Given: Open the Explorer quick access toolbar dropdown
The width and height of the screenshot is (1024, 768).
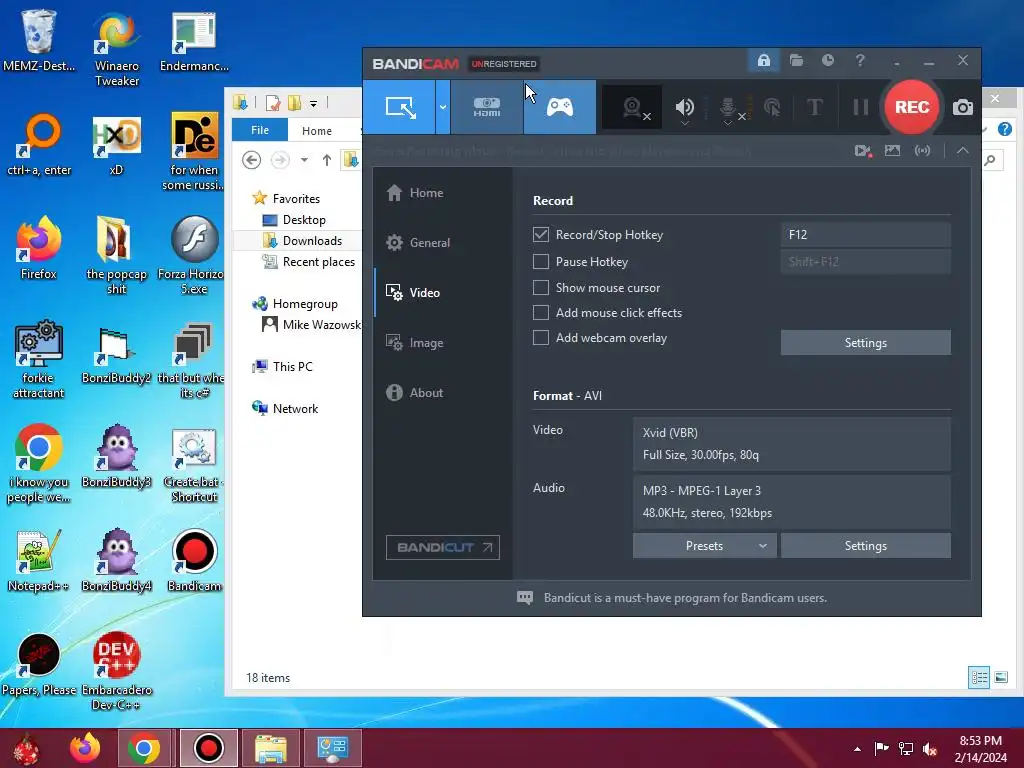Looking at the screenshot, I should [x=313, y=103].
